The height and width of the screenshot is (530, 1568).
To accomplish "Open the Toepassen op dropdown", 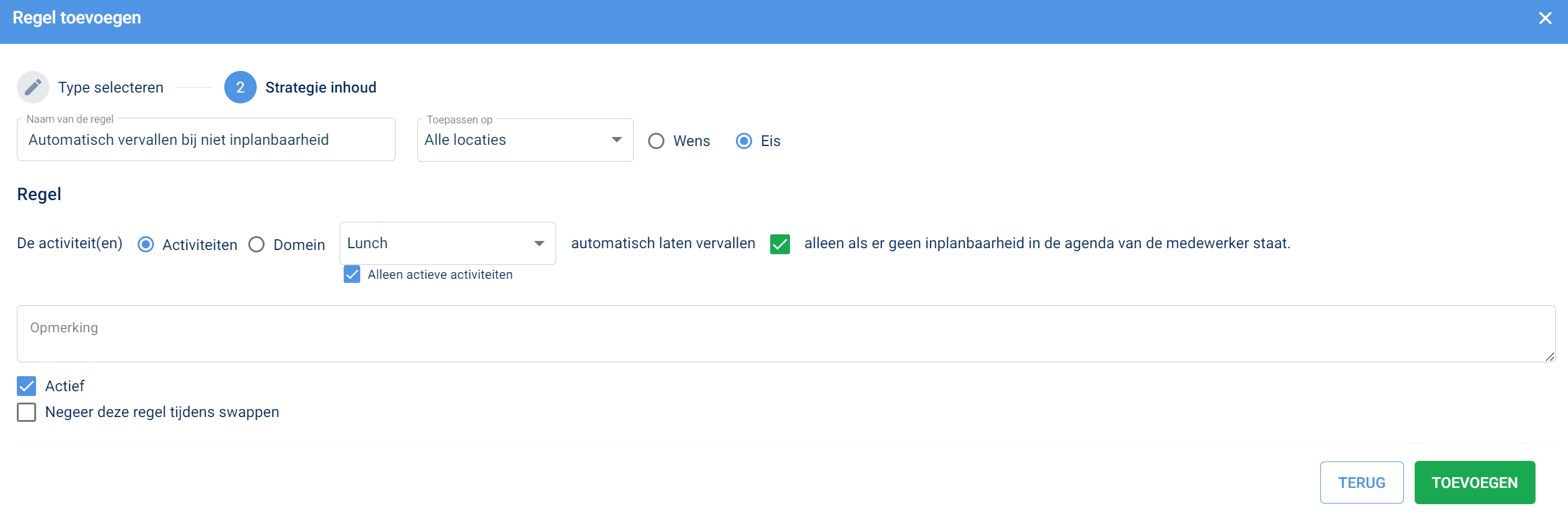I will (x=524, y=140).
